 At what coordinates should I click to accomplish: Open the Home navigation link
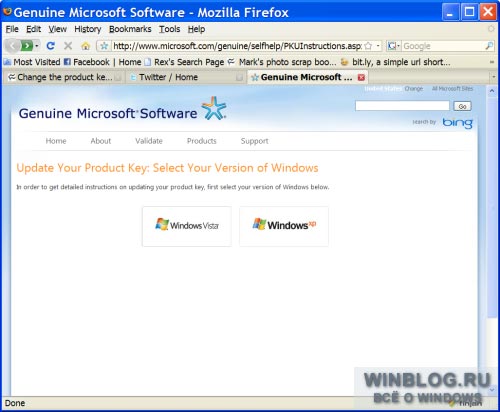[x=56, y=141]
